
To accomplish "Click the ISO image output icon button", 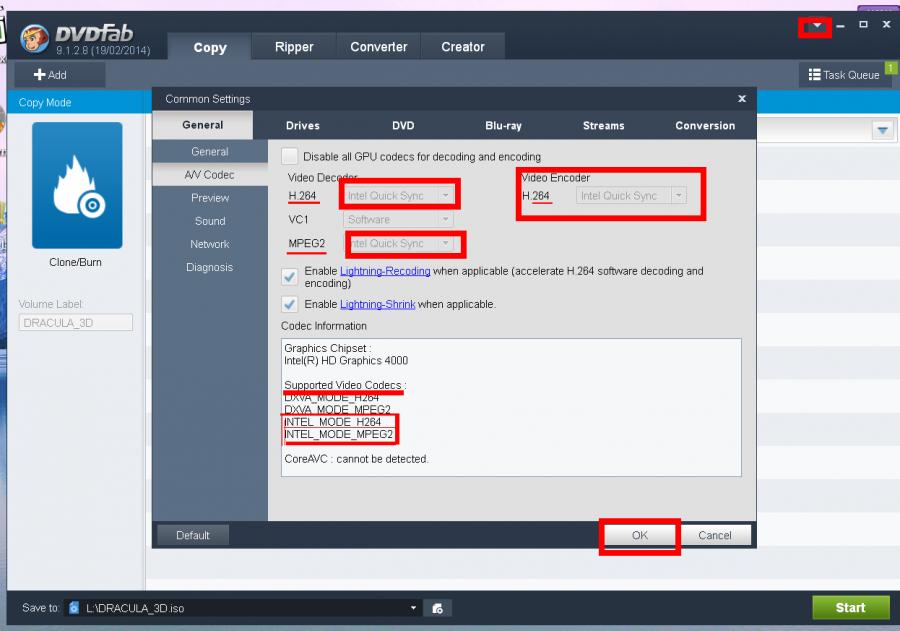I will click(437, 608).
